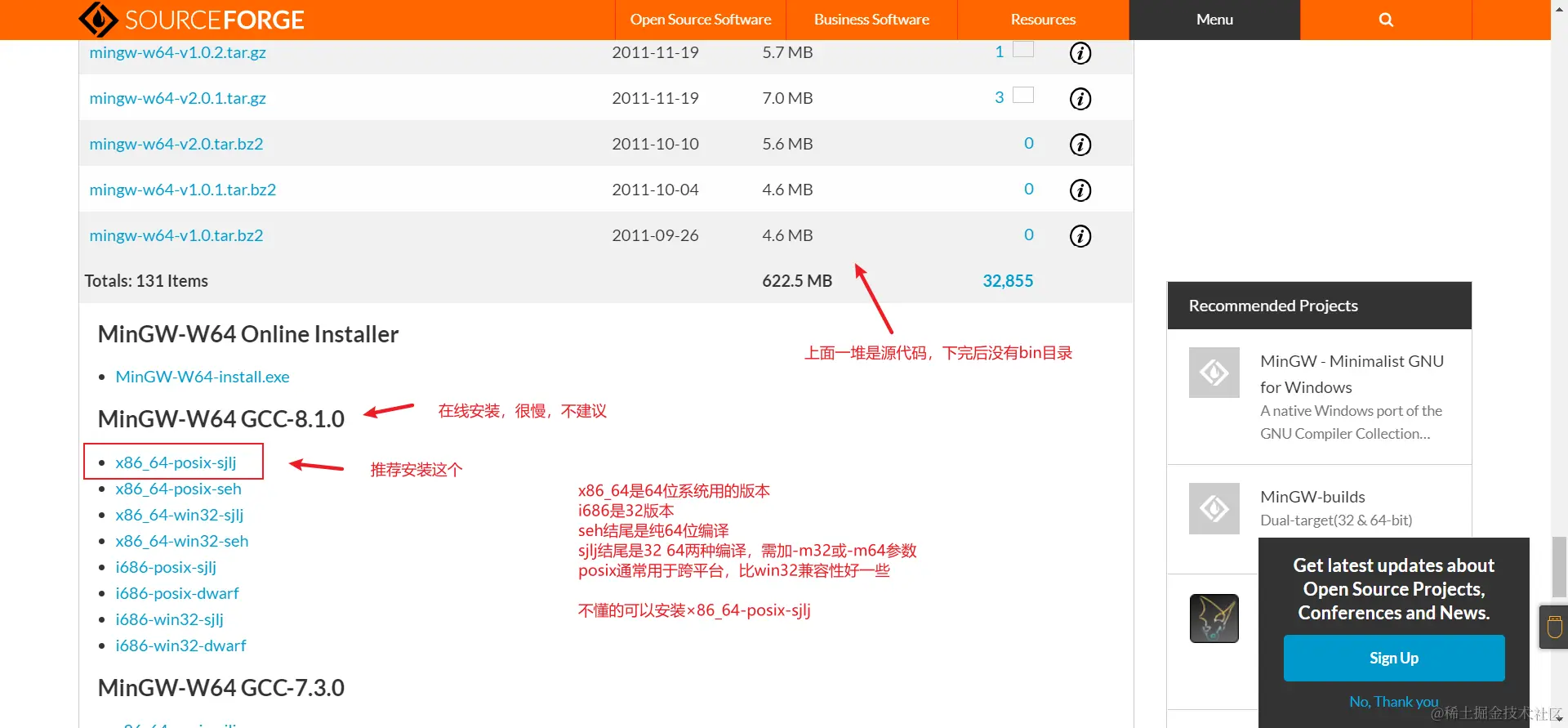Click the page vertical scrollbar thumb
This screenshot has height=728, width=1568.
[x=1559, y=567]
